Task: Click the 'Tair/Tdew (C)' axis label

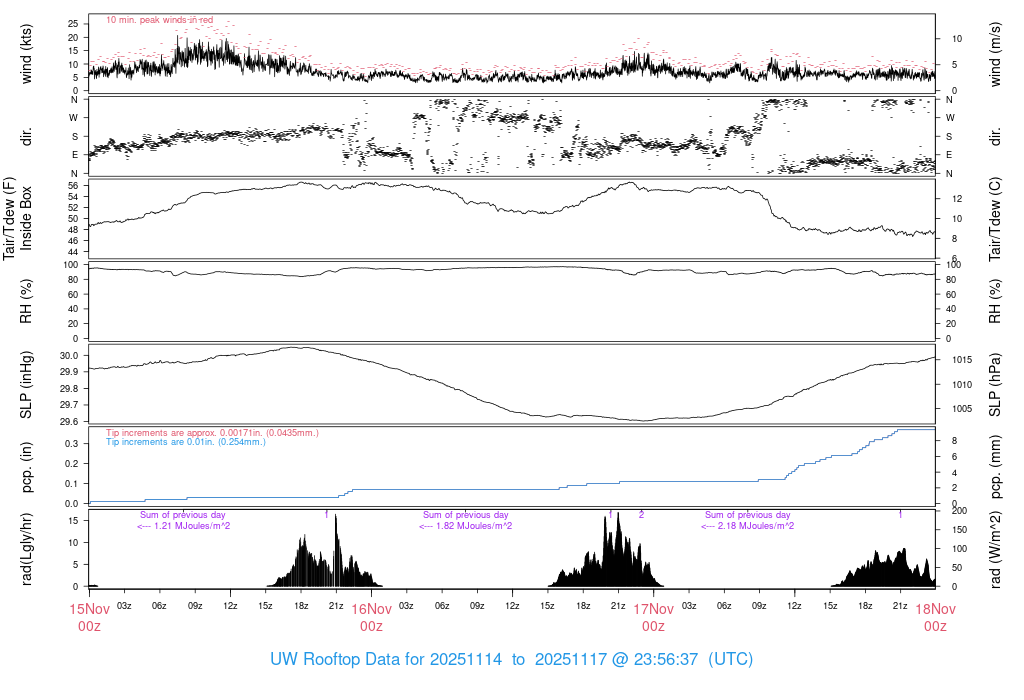Action: coord(995,219)
